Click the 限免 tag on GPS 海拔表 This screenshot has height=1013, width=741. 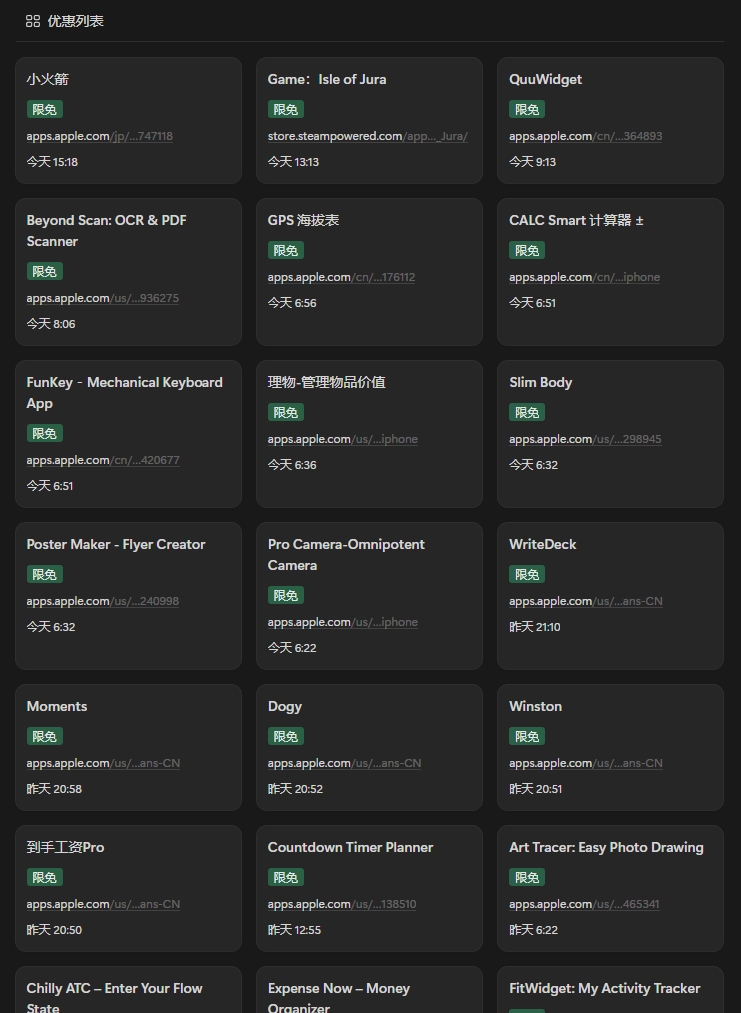pyautogui.click(x=285, y=250)
